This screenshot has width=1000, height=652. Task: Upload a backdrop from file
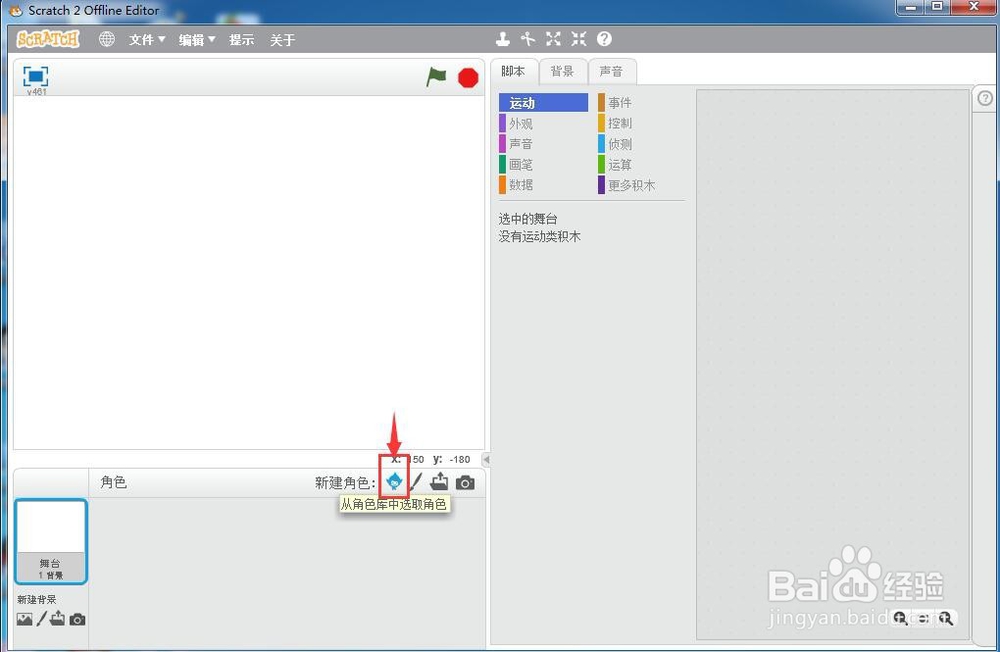coord(57,619)
